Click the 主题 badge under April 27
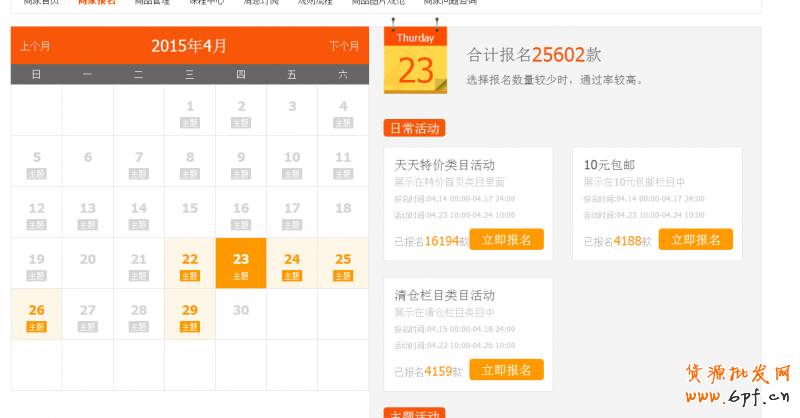The height and width of the screenshot is (418, 800). pyautogui.click(x=88, y=327)
